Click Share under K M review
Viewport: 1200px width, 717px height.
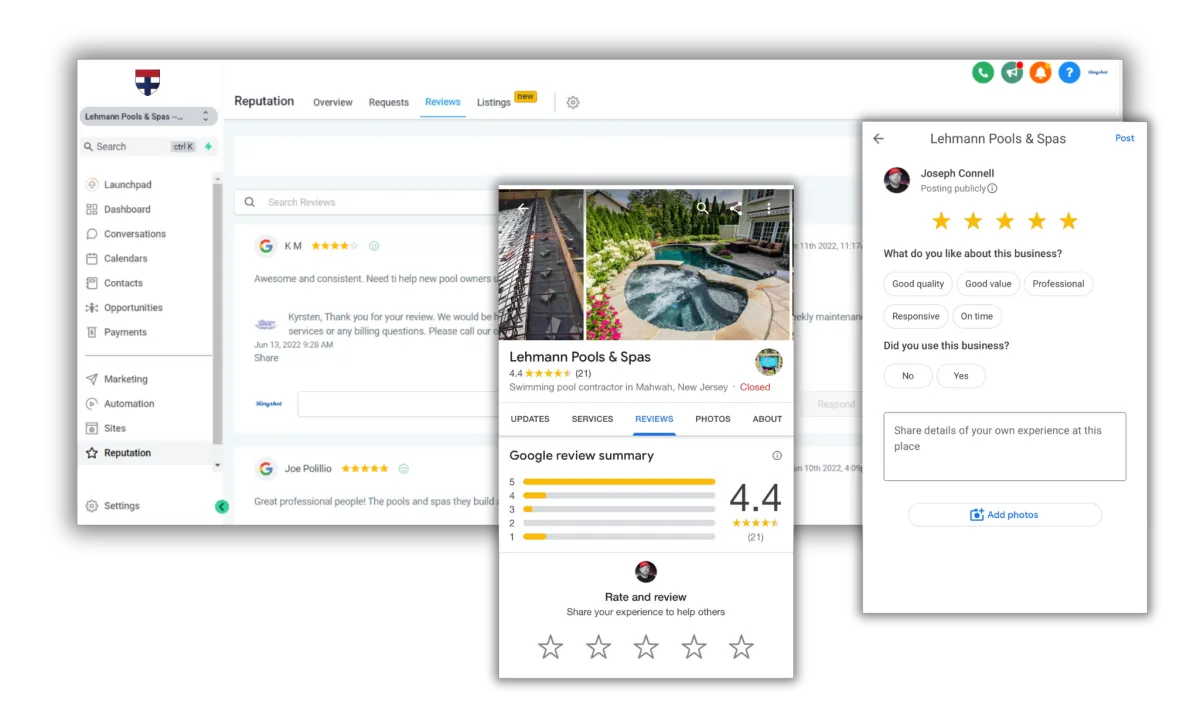(266, 357)
